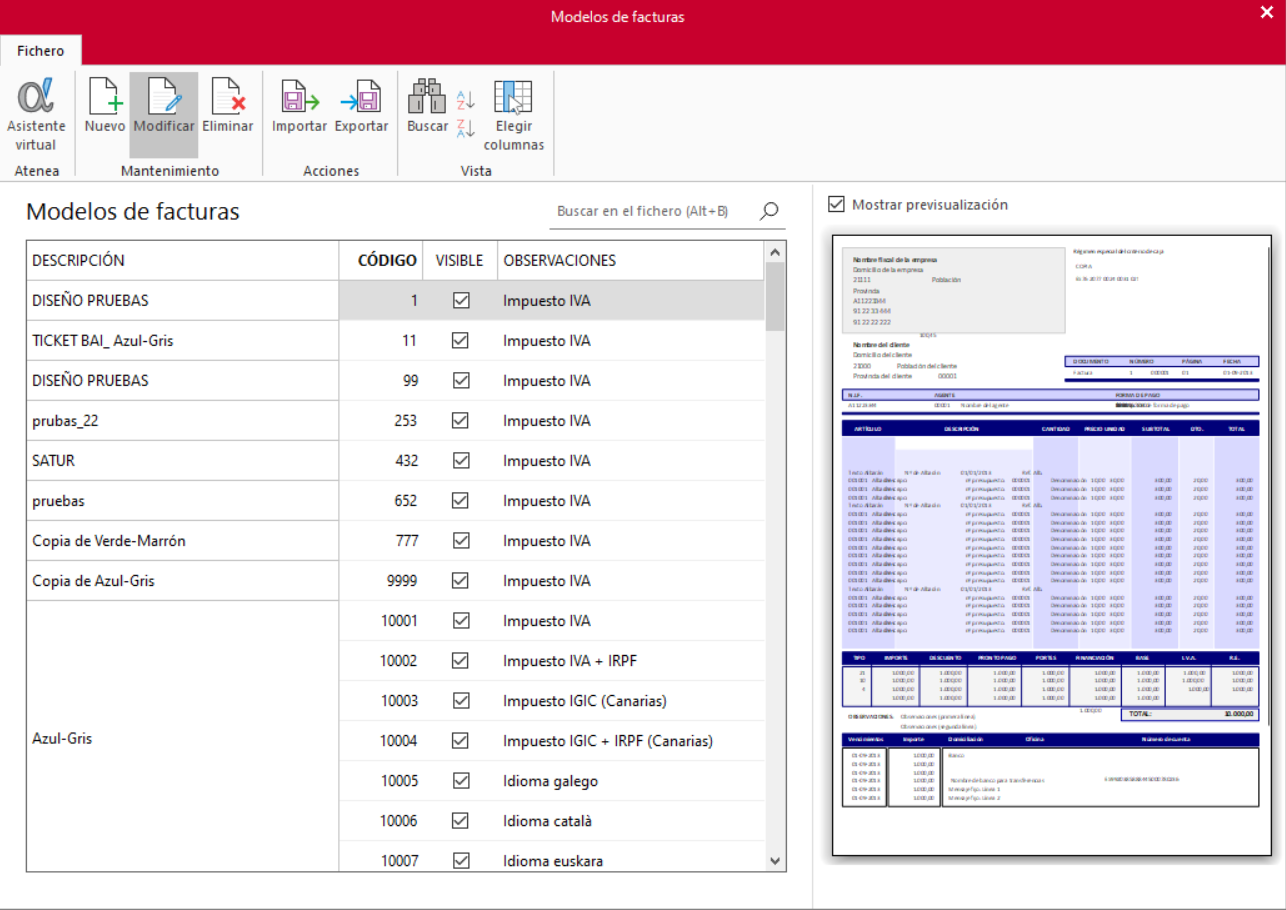Click the Idioma català cell
The width and height of the screenshot is (1286, 910).
coord(631,820)
